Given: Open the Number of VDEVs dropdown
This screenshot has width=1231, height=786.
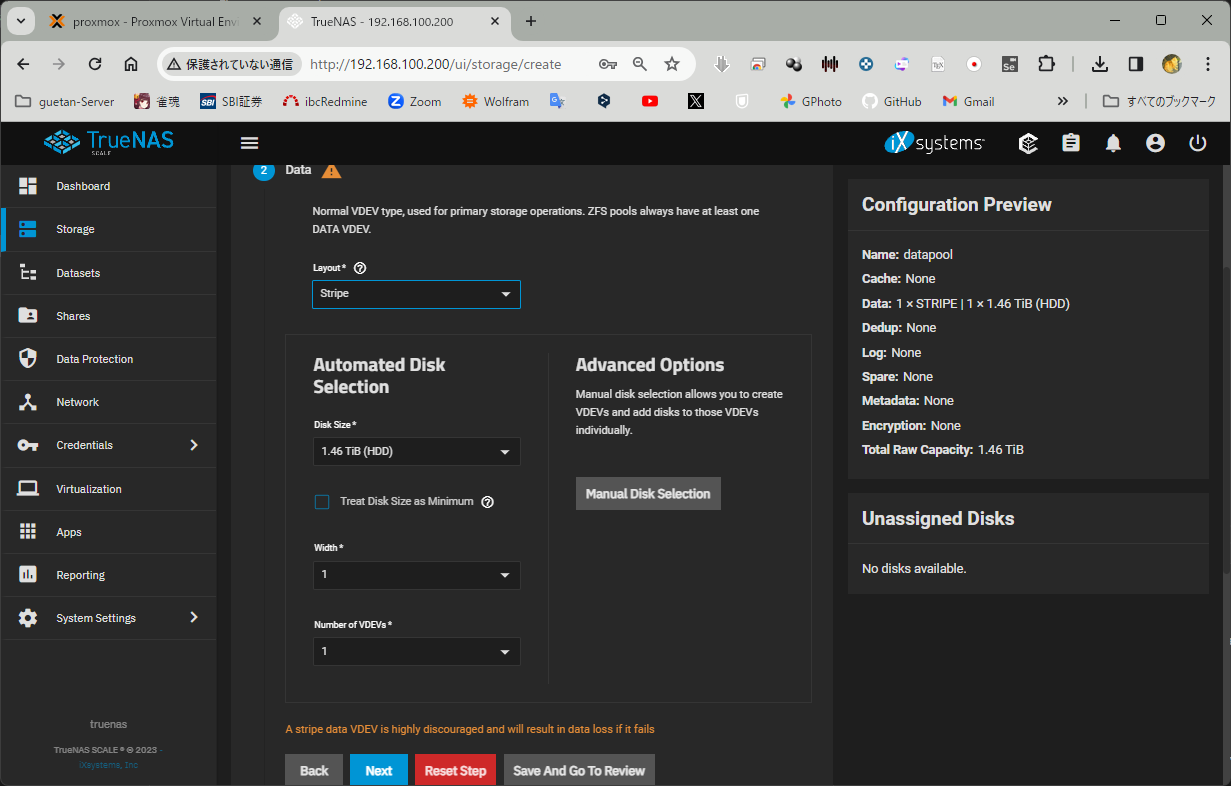Looking at the screenshot, I should pyautogui.click(x=416, y=652).
